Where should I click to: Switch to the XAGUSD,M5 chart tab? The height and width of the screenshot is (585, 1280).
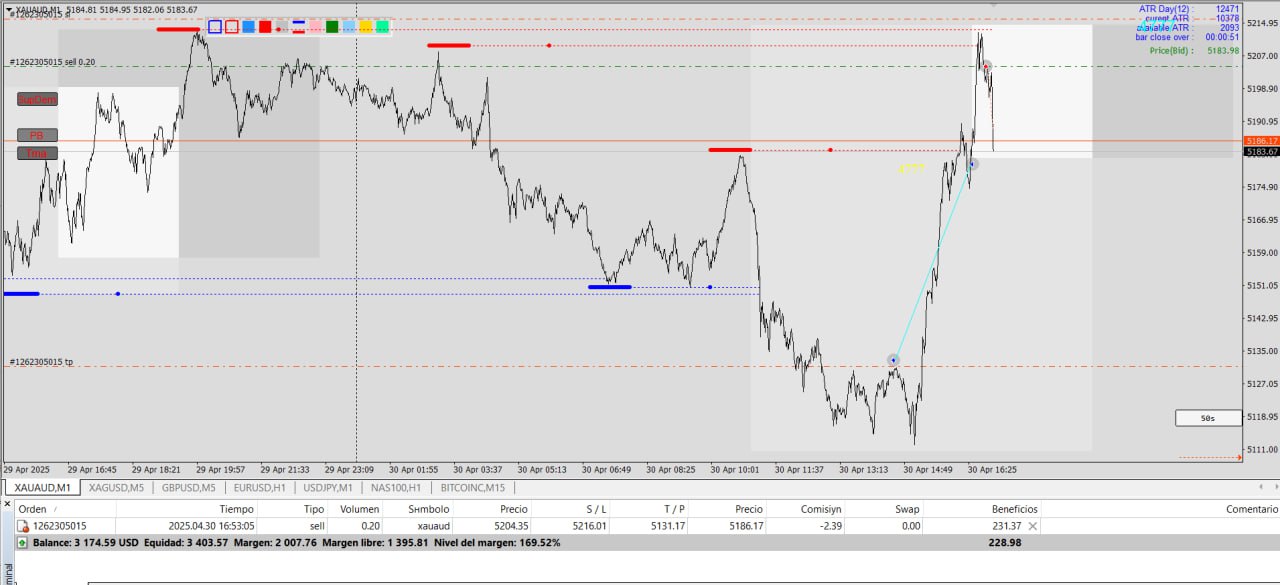click(x=116, y=488)
